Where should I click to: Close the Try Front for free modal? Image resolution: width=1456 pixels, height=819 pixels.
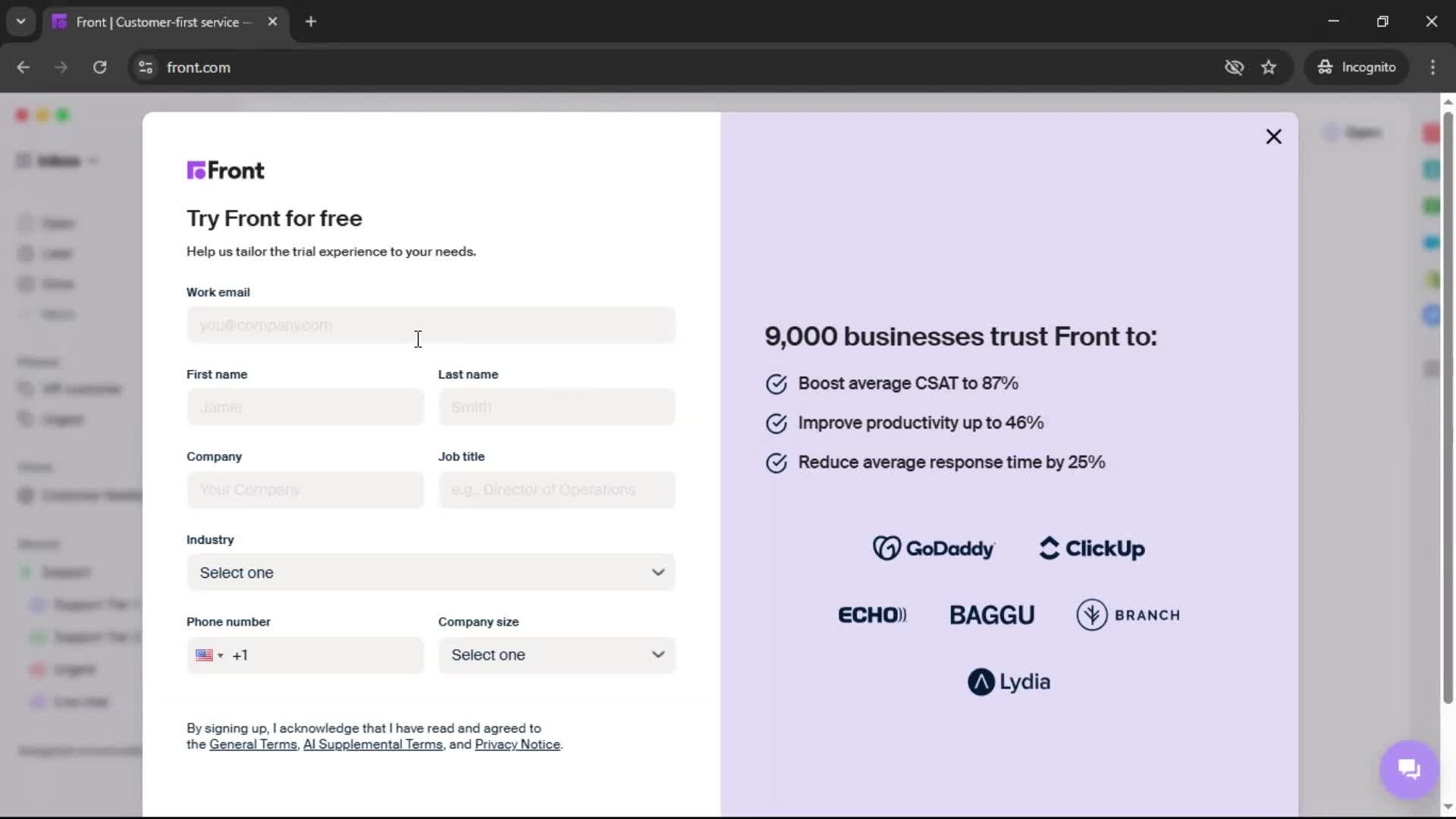pyautogui.click(x=1274, y=136)
